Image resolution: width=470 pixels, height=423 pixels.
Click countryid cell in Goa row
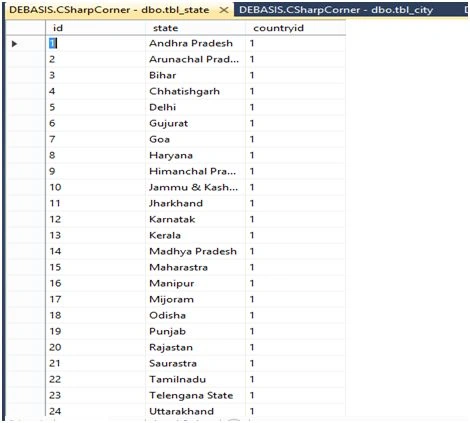[295, 139]
